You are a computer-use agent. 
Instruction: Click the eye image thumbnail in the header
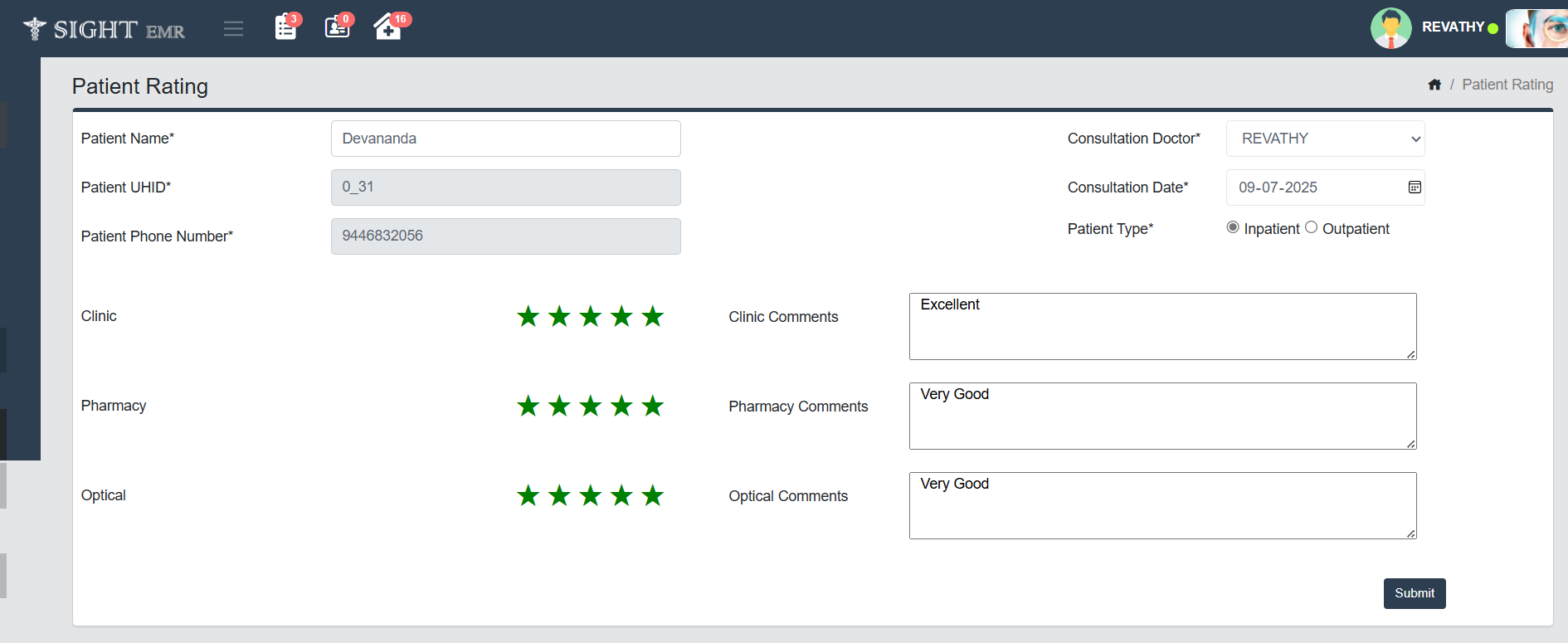(1536, 28)
